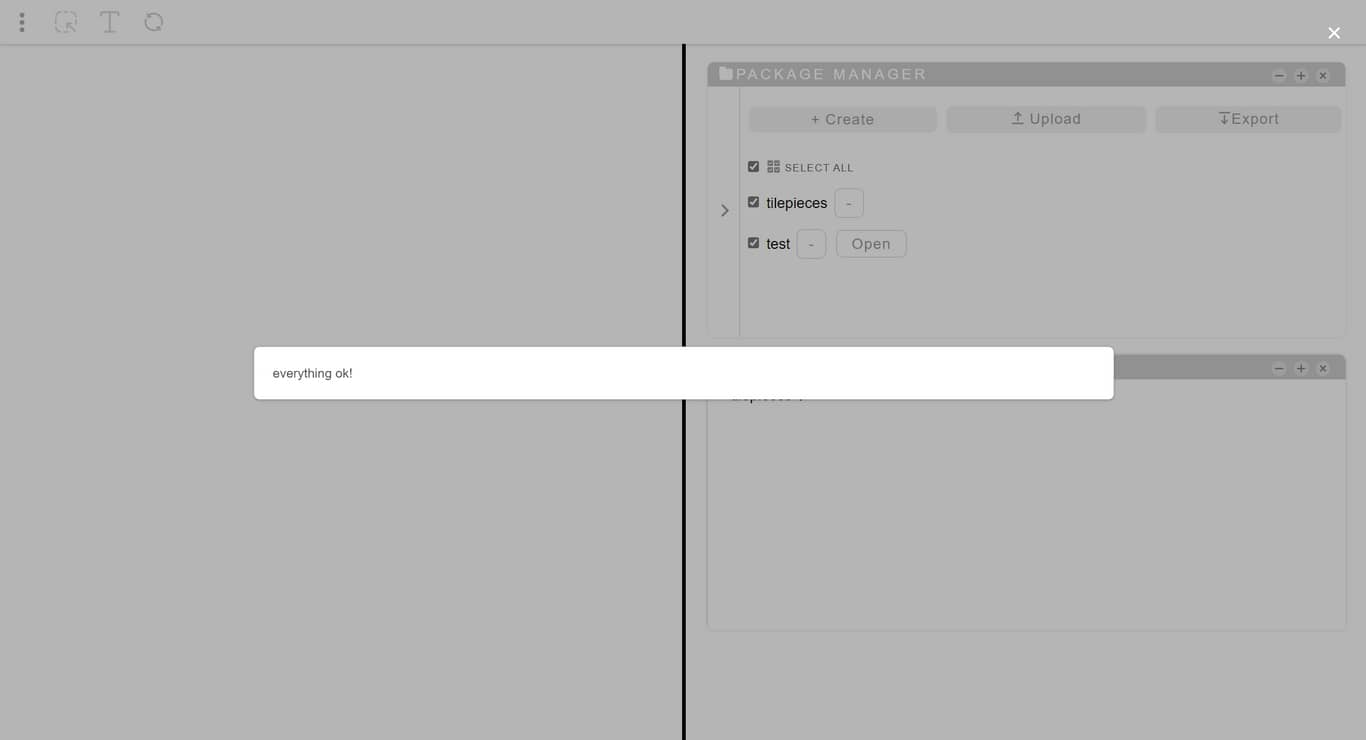The height and width of the screenshot is (740, 1366).
Task: Close the lower panel
Action: [x=1323, y=369]
